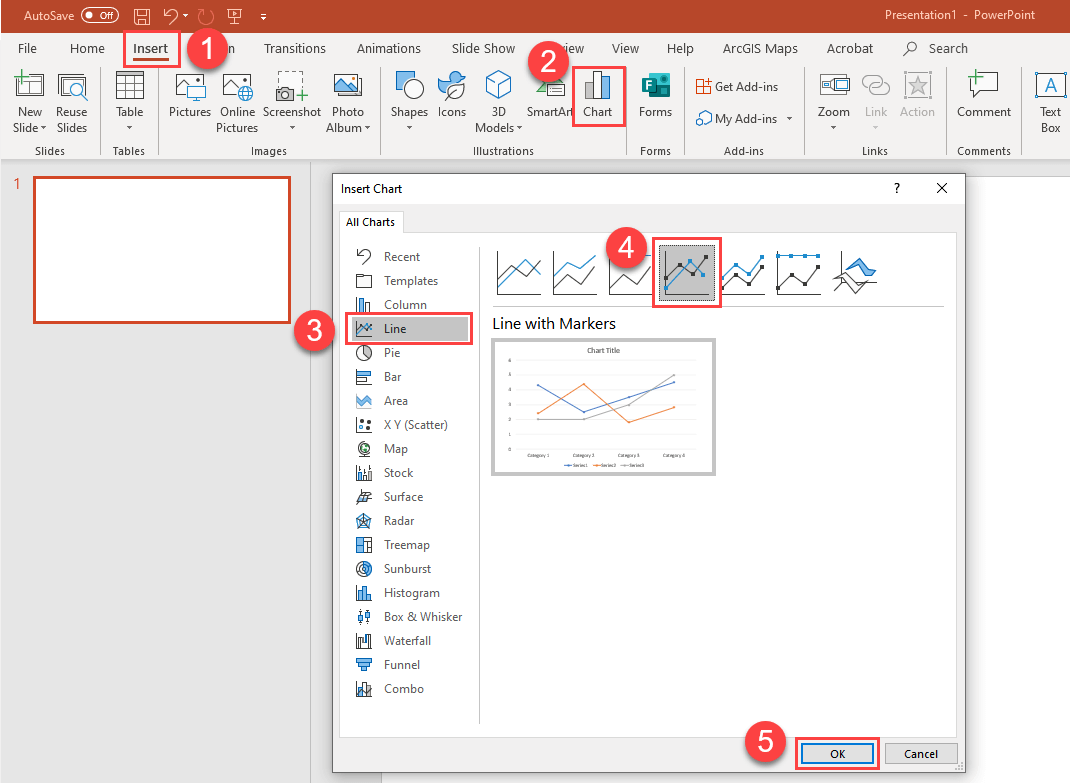Expand the Undo dropdown arrow
Image resolution: width=1070 pixels, height=783 pixels.
[x=185, y=16]
